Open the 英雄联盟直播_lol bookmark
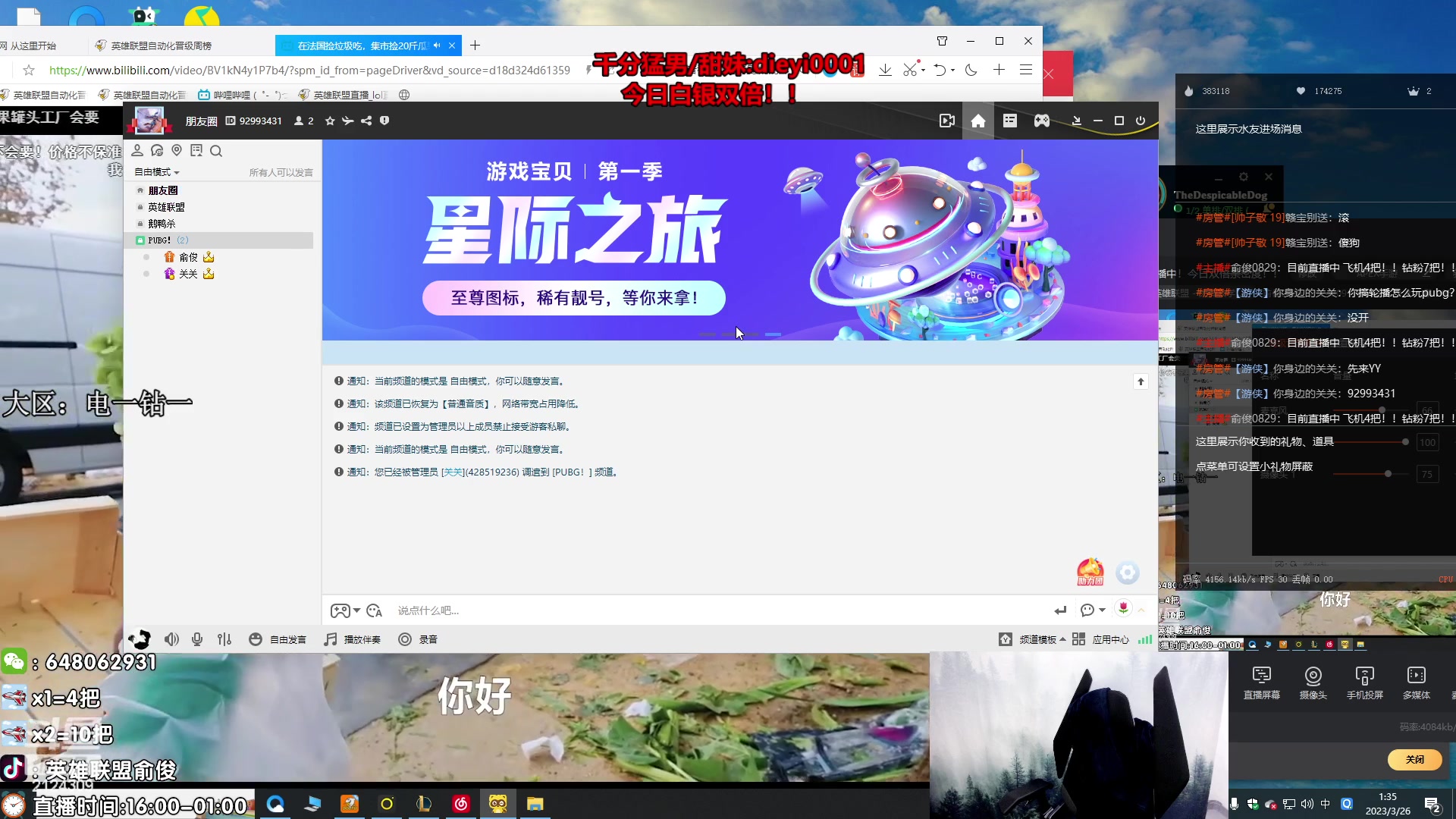 coord(343,95)
